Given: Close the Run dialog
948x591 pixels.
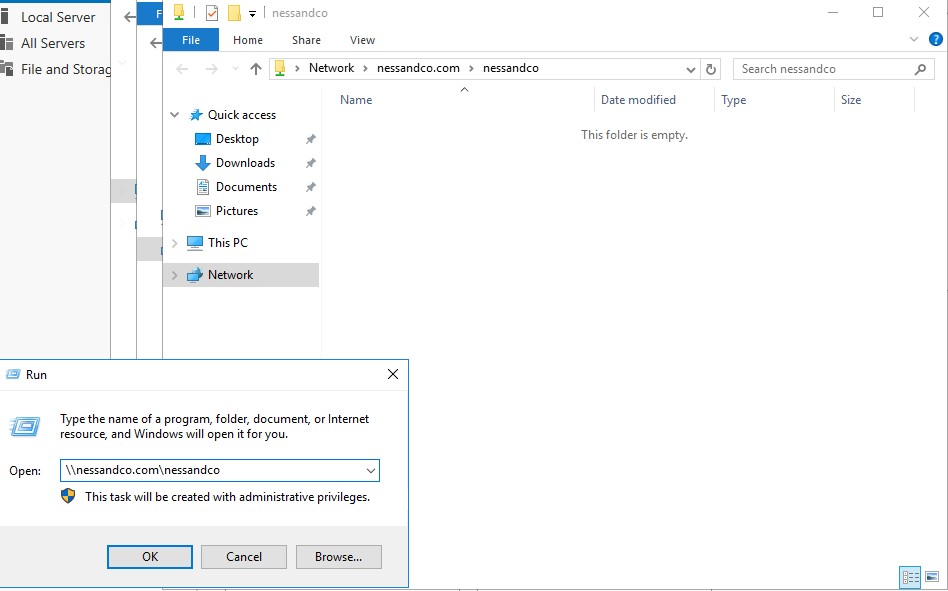Looking at the screenshot, I should point(393,374).
